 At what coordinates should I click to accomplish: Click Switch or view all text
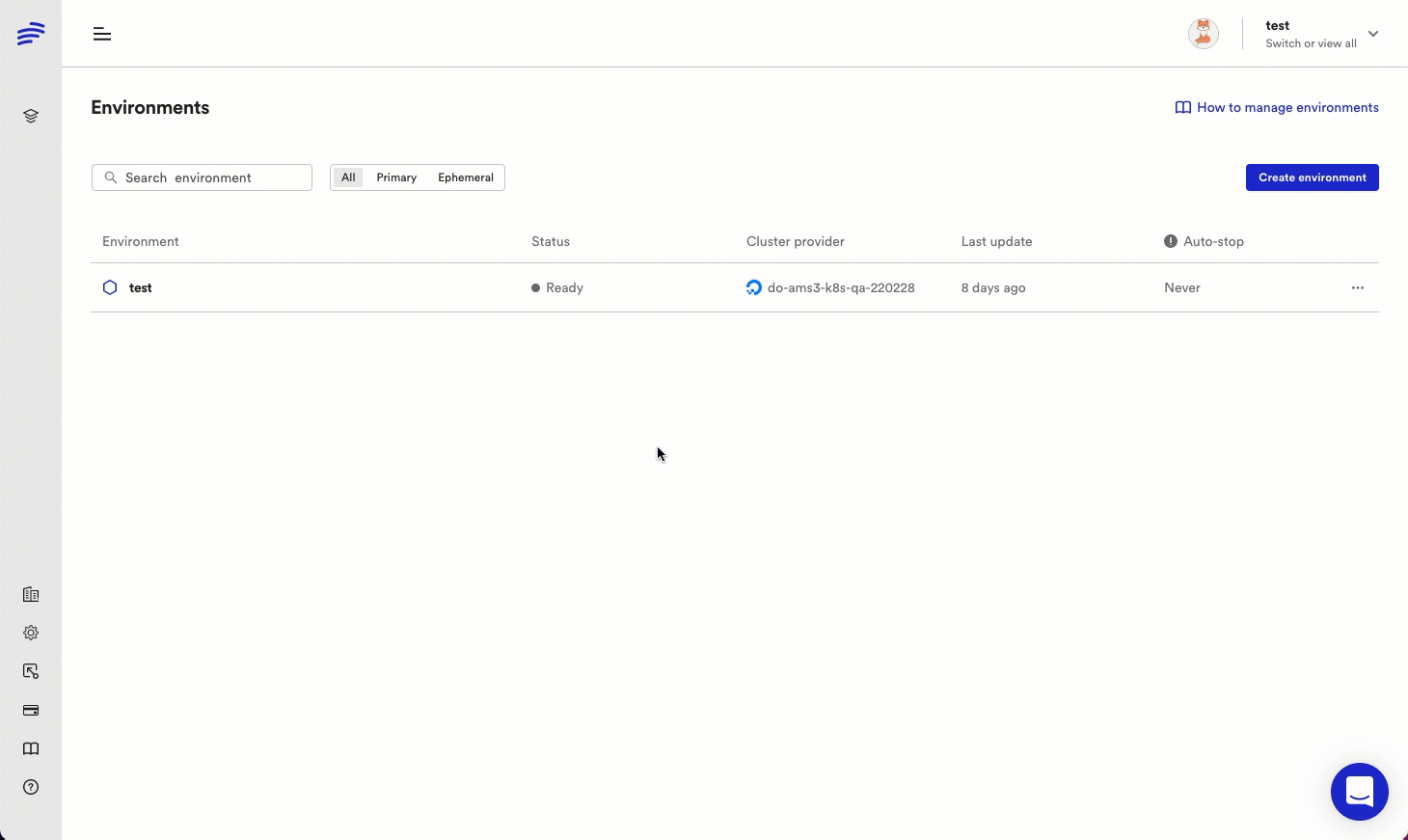point(1311,43)
